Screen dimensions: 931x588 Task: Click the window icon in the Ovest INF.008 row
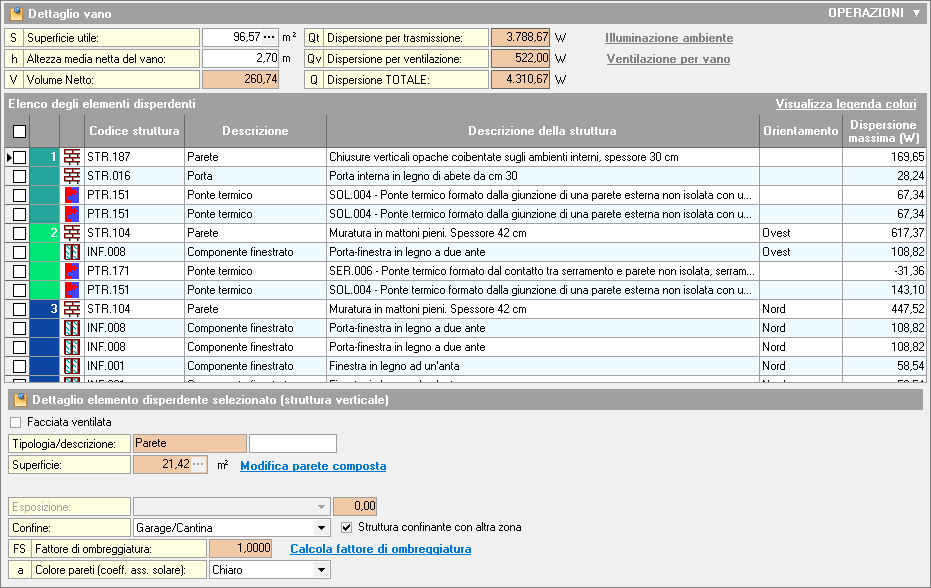tap(72, 252)
